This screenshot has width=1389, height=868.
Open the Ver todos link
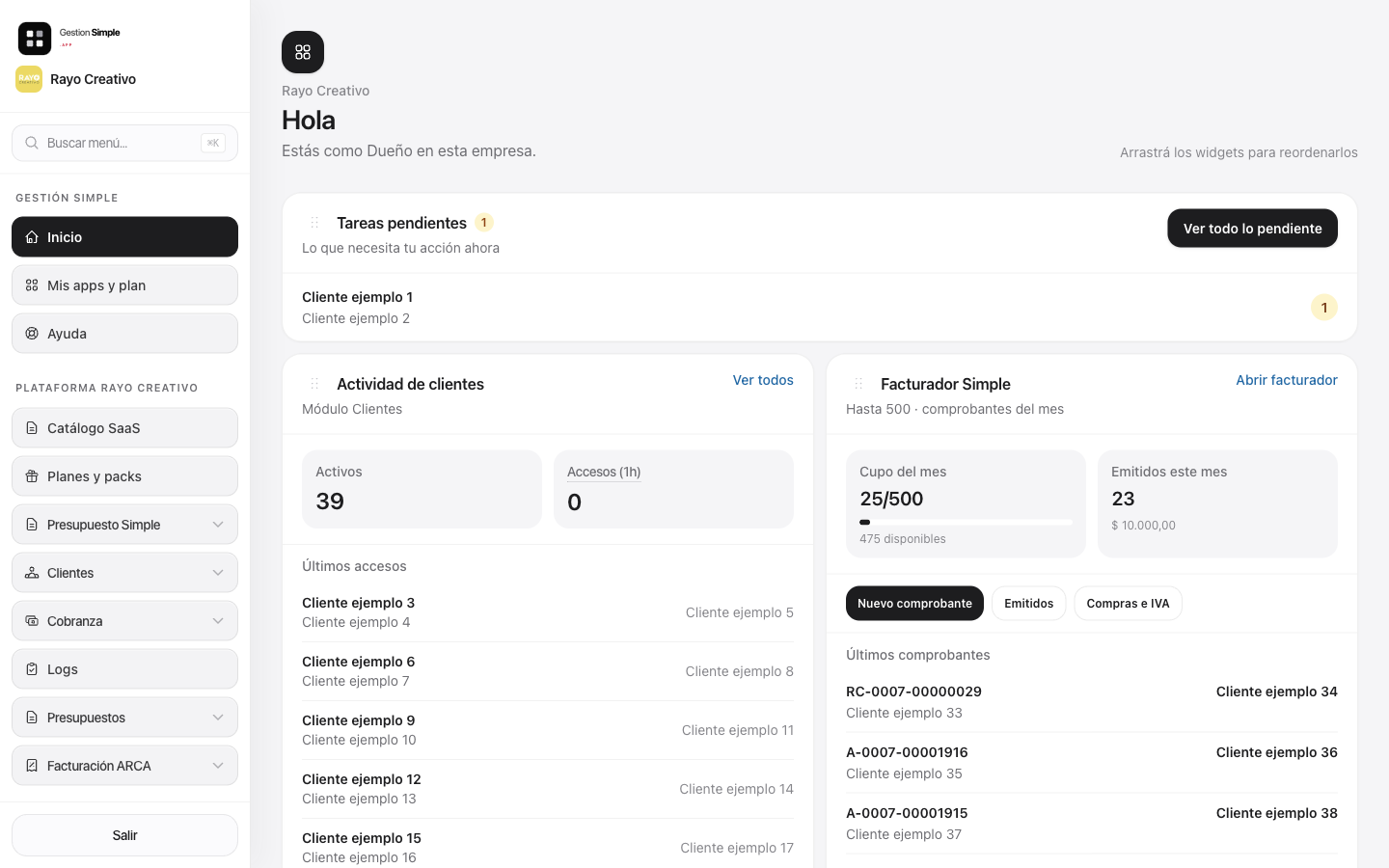coord(763,380)
